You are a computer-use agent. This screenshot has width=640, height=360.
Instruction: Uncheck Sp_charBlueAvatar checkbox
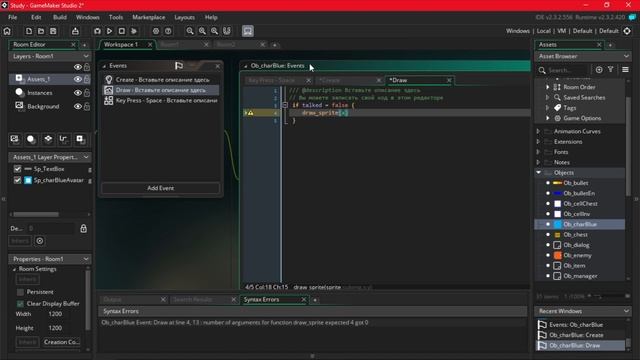pyautogui.click(x=18, y=180)
